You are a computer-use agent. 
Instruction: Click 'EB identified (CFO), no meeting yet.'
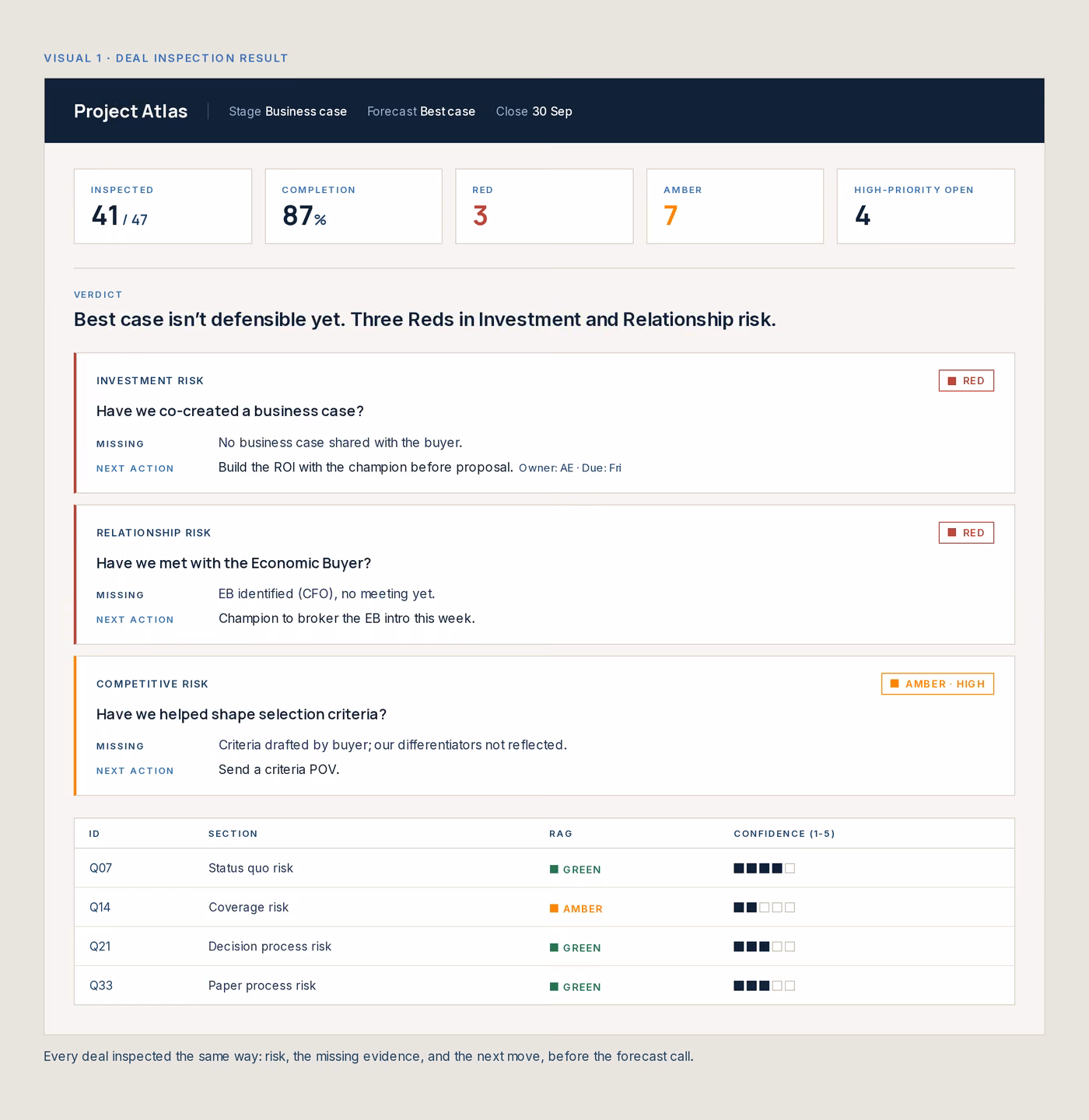click(x=327, y=594)
